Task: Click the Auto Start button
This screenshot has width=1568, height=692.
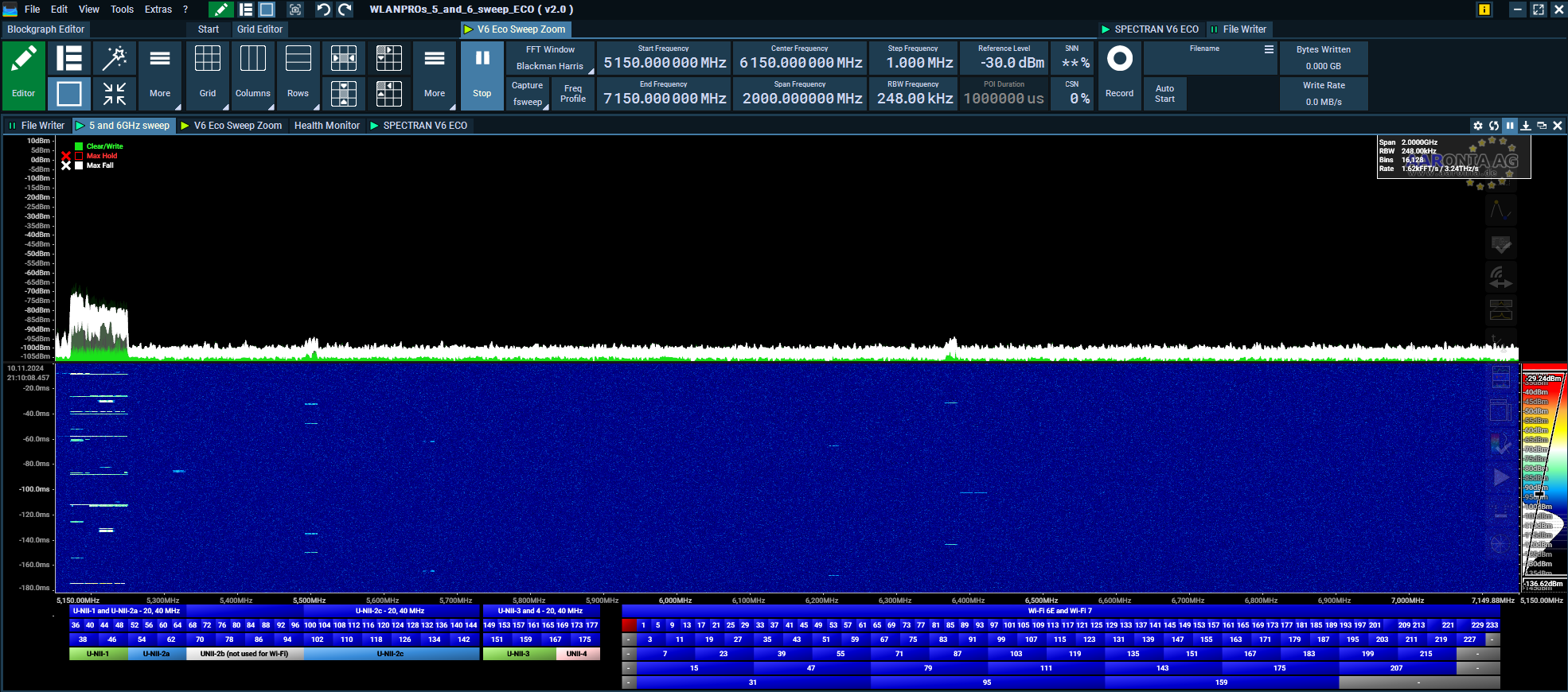Action: (x=1164, y=94)
